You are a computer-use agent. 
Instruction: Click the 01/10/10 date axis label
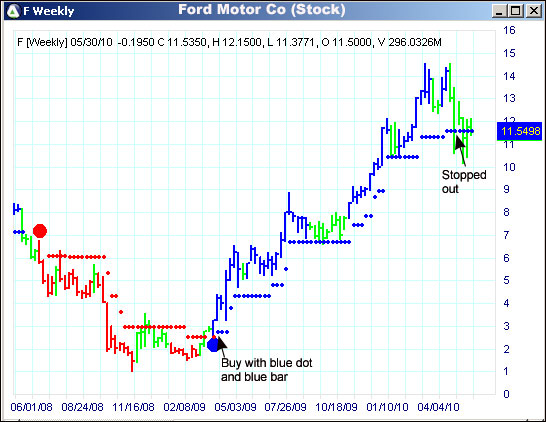tap(387, 407)
